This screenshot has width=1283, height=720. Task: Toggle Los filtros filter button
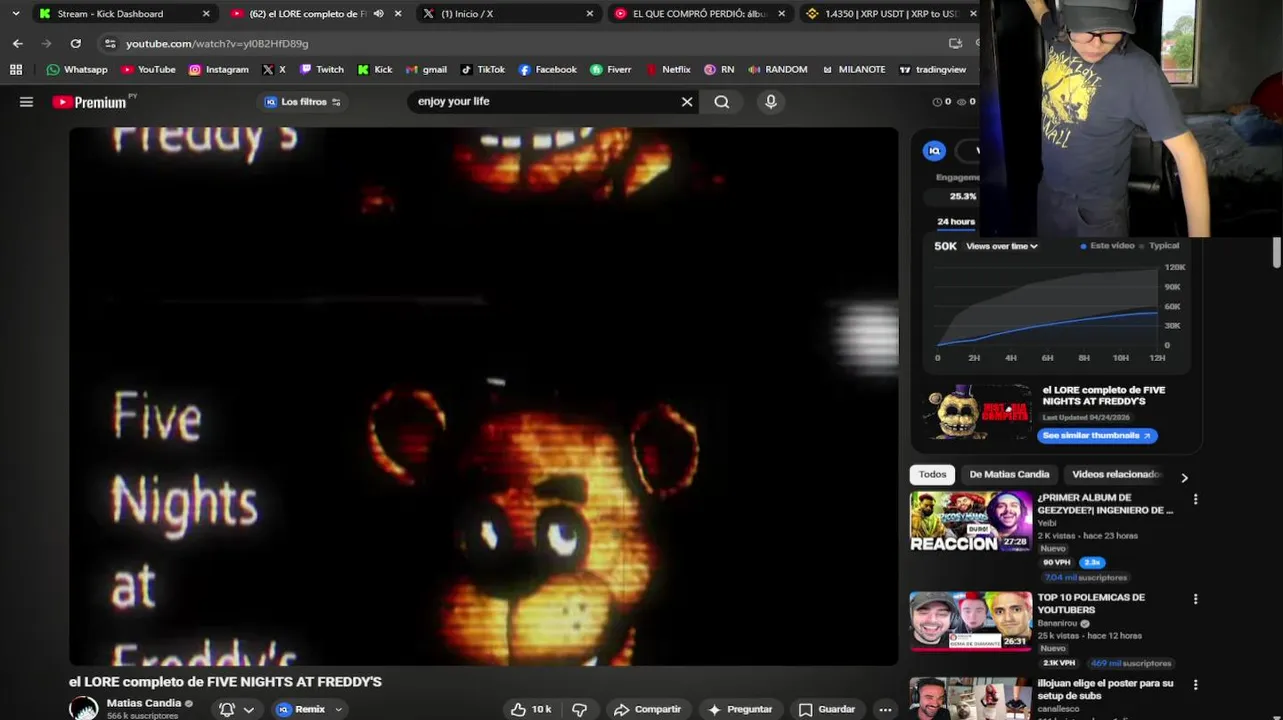302,102
